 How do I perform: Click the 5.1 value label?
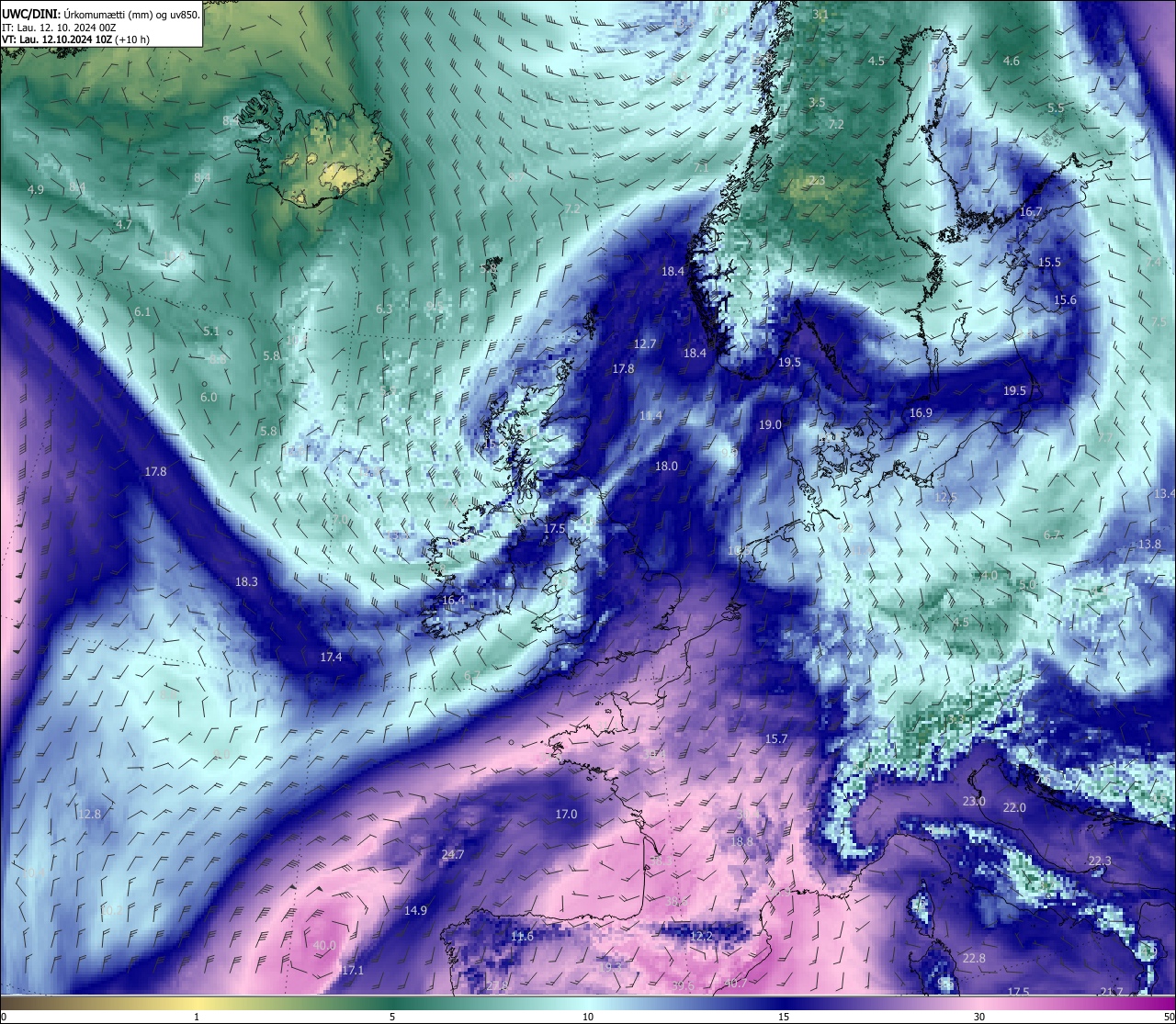[x=211, y=331]
